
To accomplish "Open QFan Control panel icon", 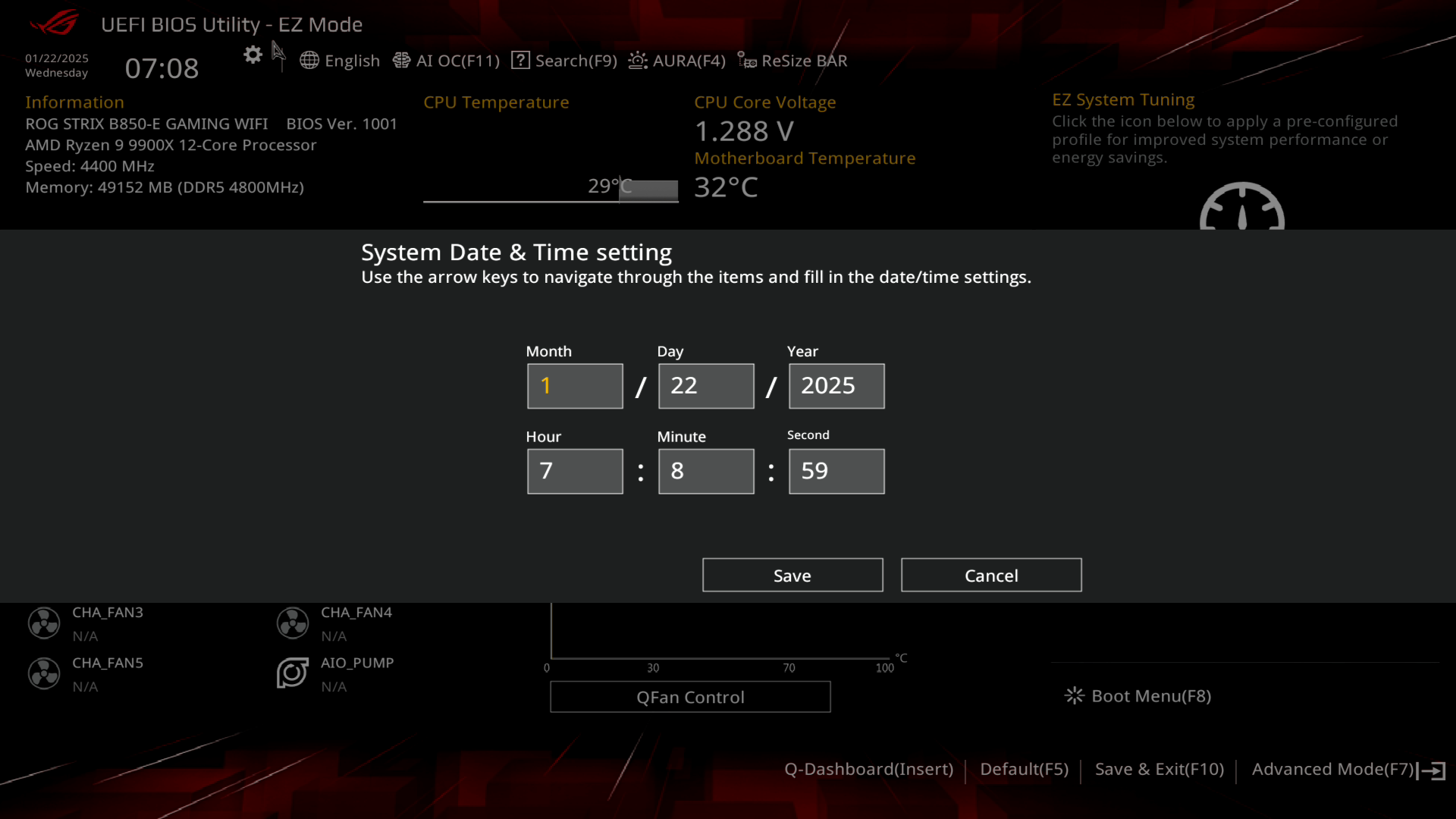I will 689,697.
